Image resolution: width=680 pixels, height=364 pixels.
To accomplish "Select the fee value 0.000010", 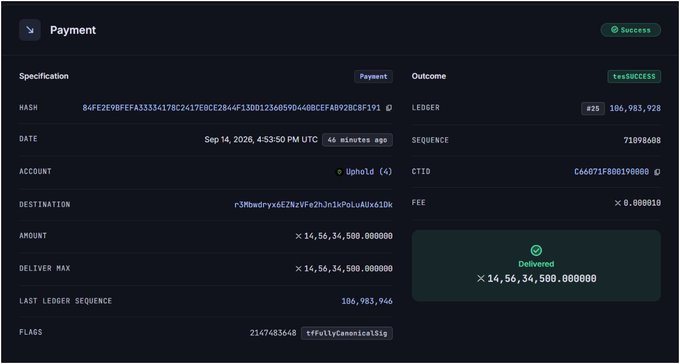I will [642, 203].
